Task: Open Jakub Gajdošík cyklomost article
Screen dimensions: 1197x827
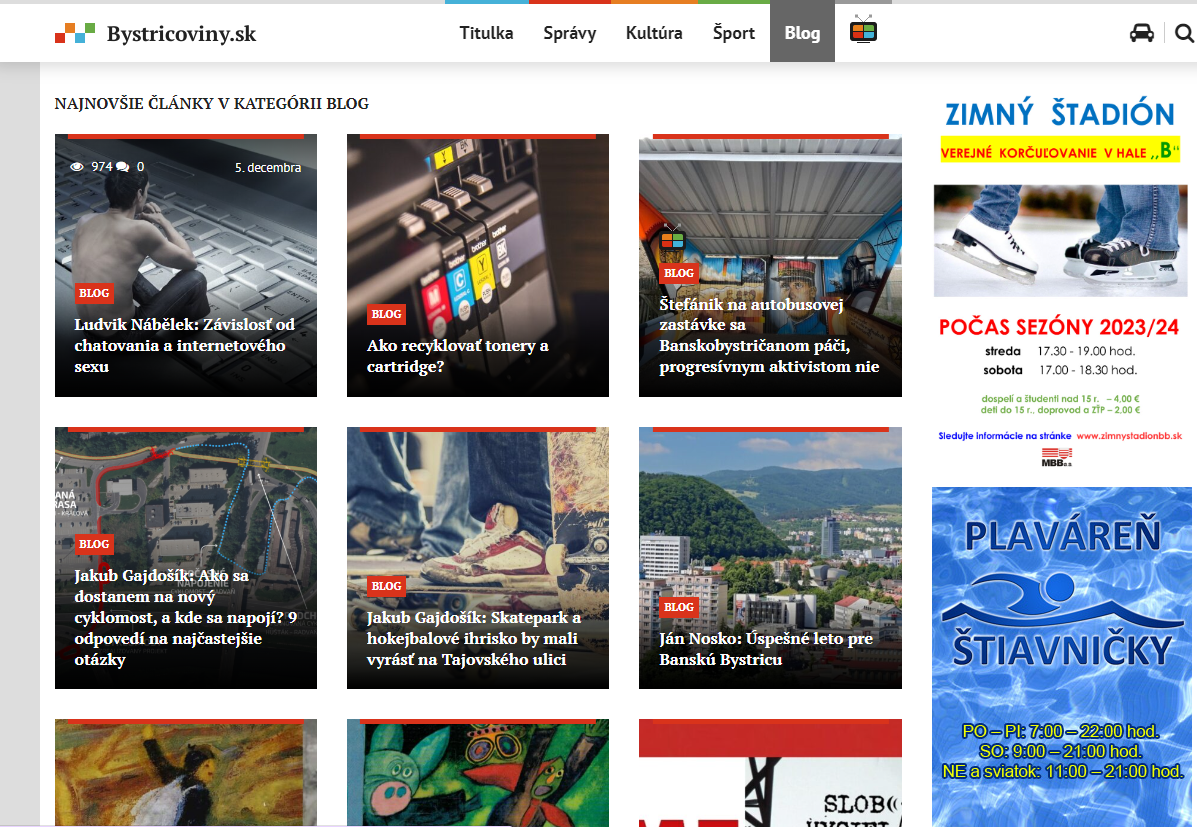Action: 185,617
